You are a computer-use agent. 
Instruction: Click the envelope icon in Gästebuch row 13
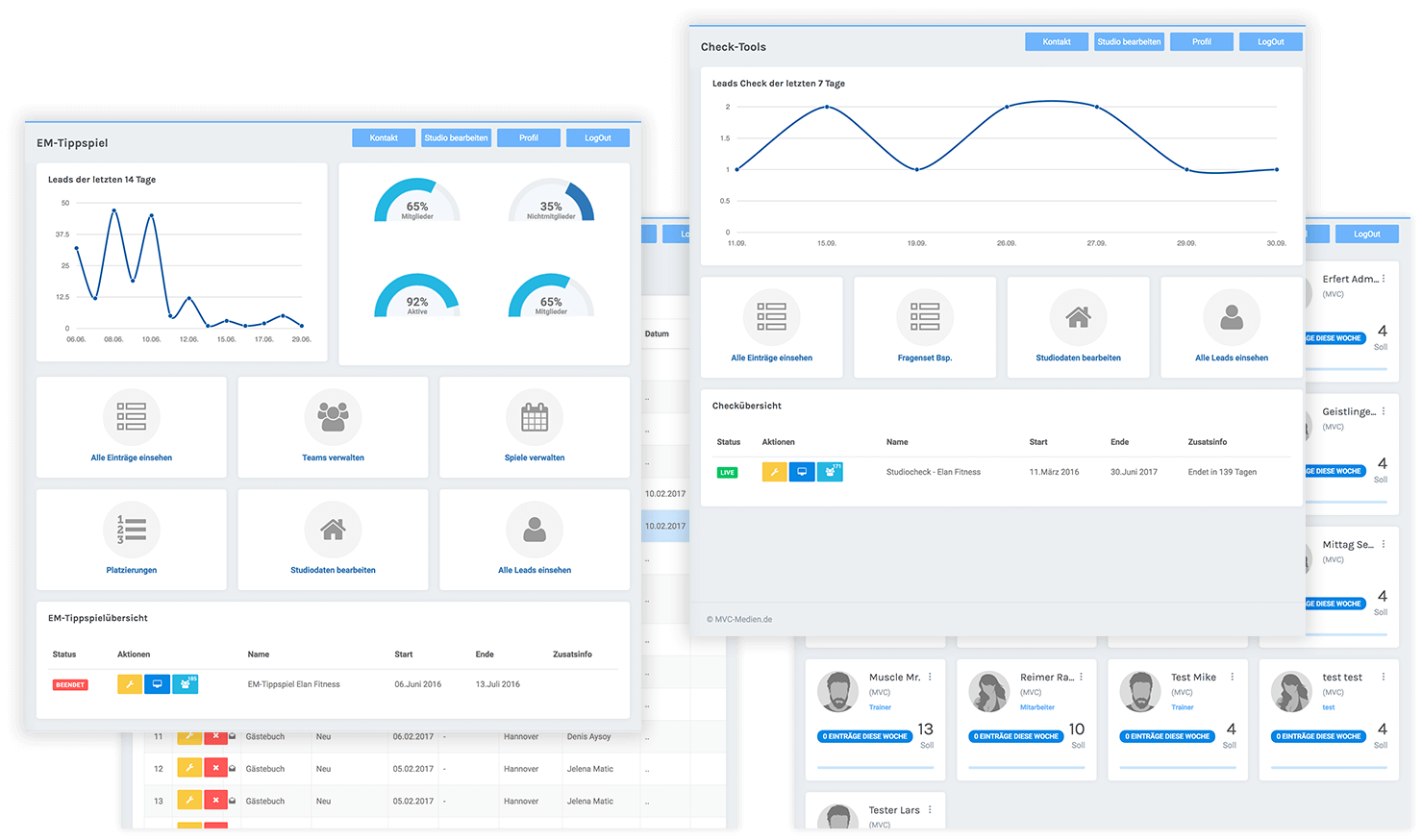click(x=233, y=801)
